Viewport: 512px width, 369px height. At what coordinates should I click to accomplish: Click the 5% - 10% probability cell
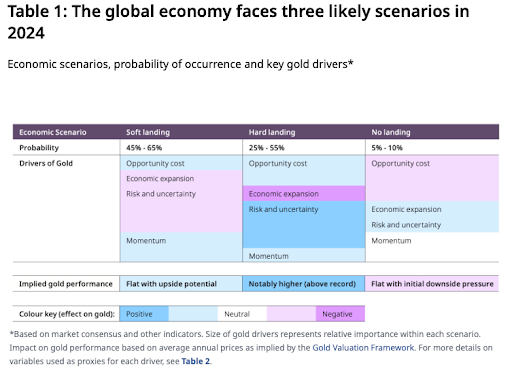pyautogui.click(x=432, y=148)
